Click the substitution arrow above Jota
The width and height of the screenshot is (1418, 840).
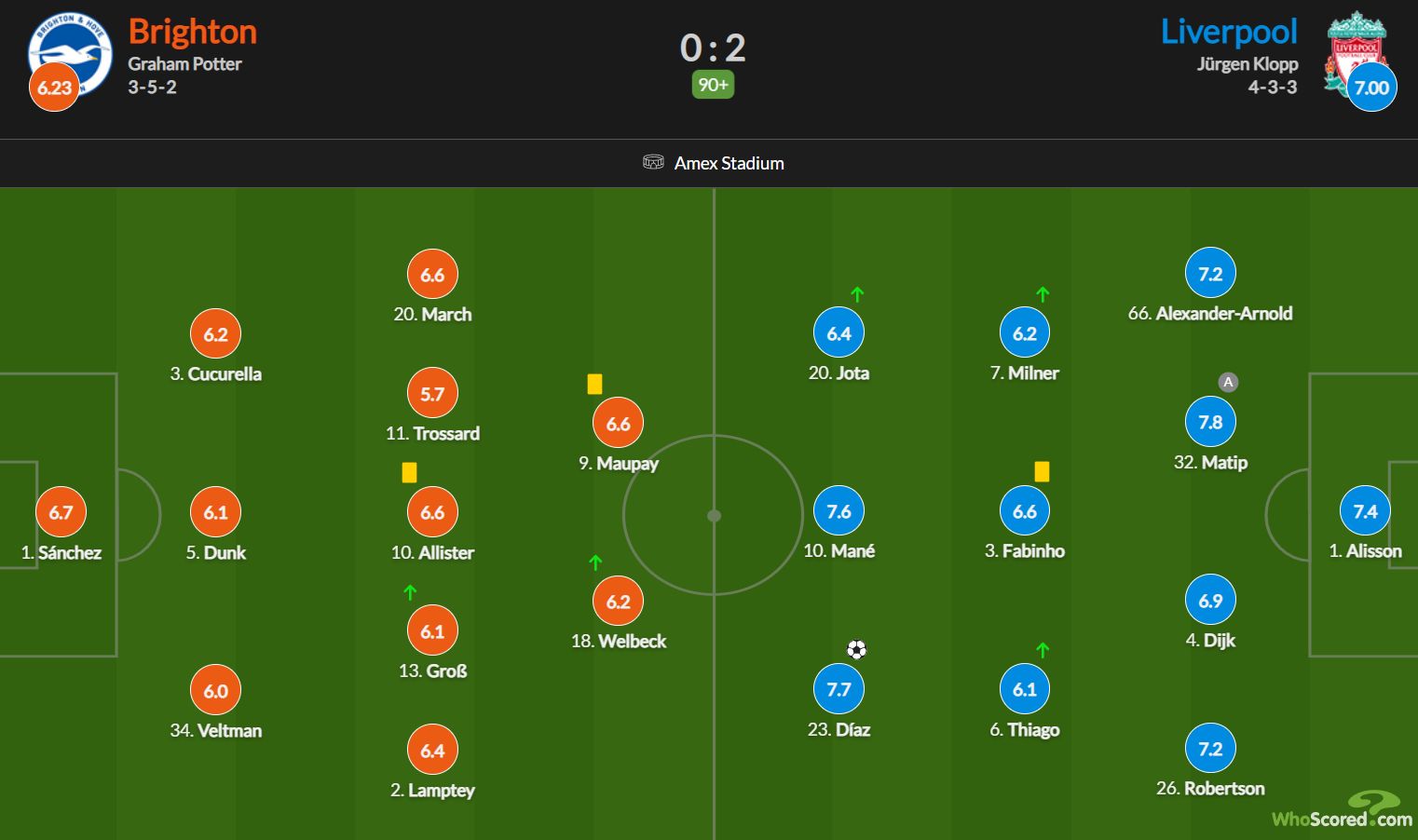857,294
